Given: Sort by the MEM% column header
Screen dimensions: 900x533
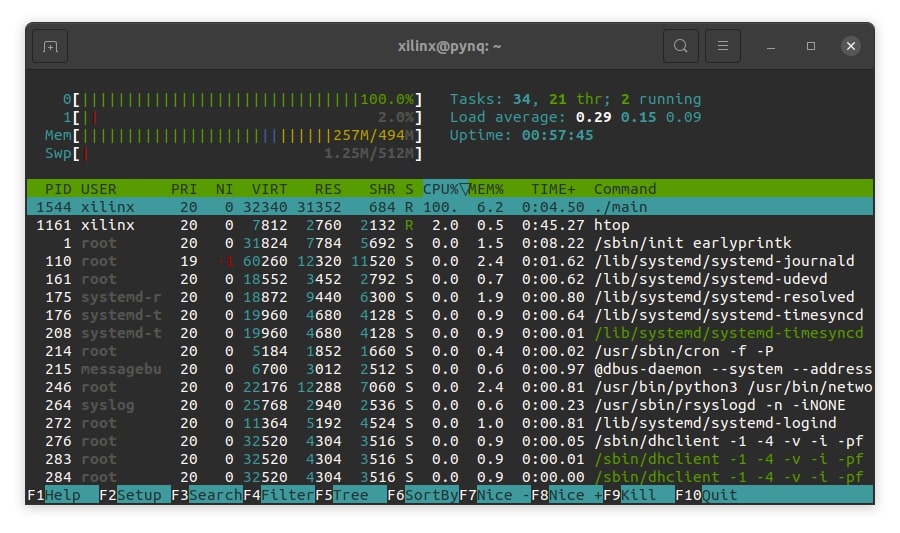Looking at the screenshot, I should tap(486, 189).
